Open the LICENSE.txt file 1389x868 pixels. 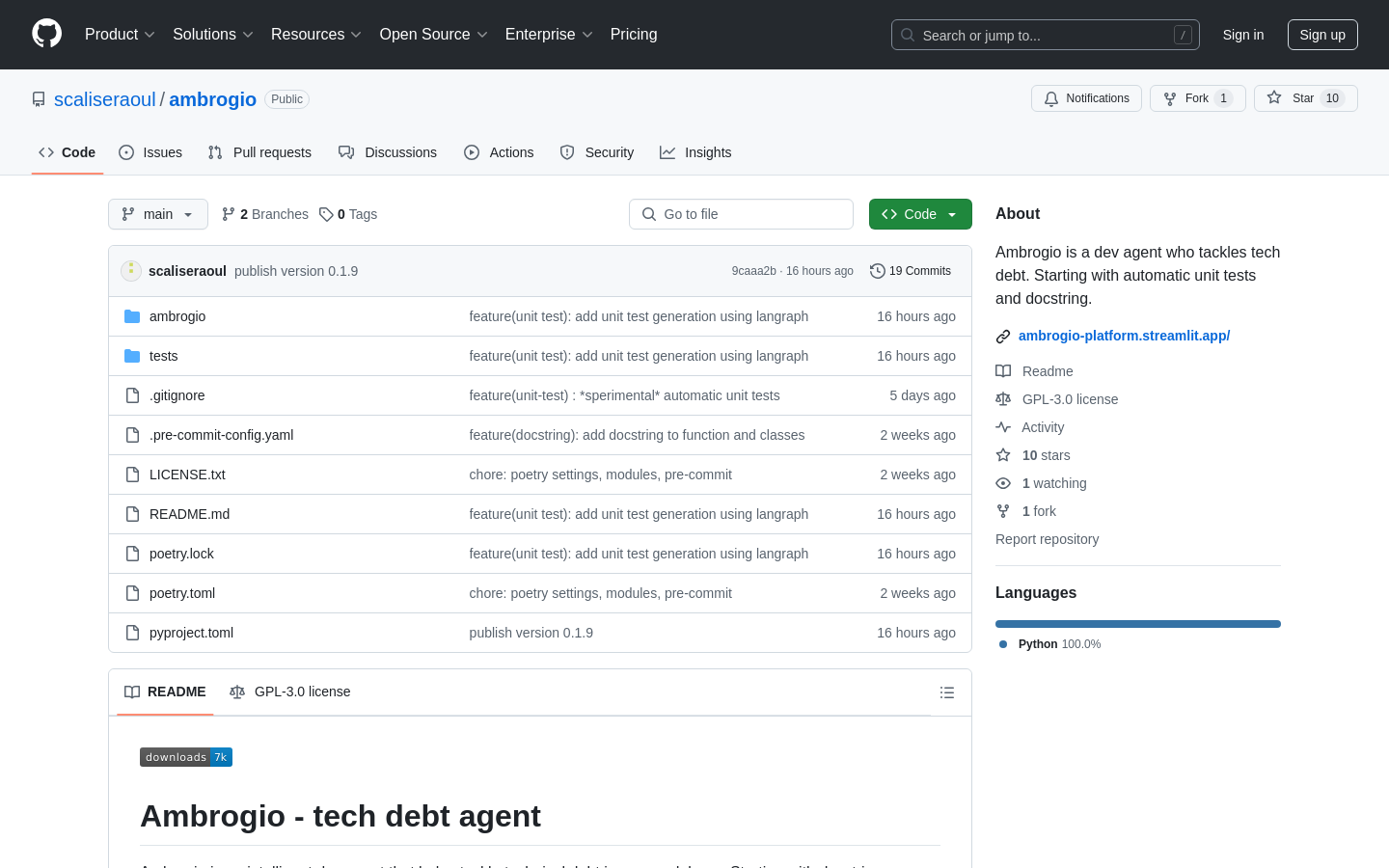tap(187, 475)
